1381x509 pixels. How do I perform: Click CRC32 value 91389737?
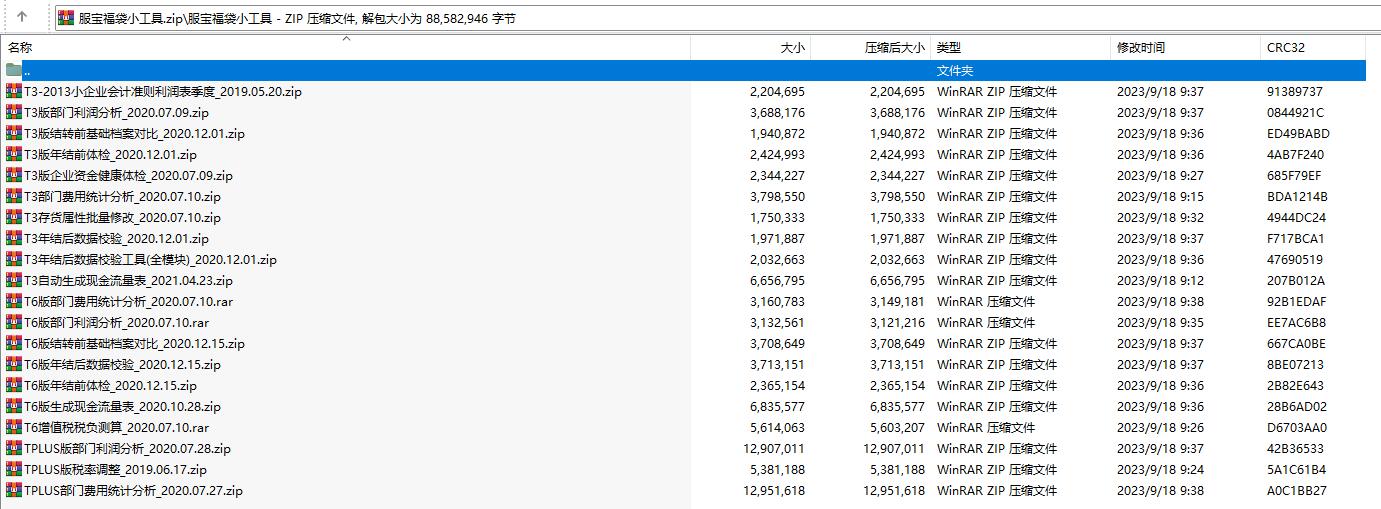pos(1294,91)
